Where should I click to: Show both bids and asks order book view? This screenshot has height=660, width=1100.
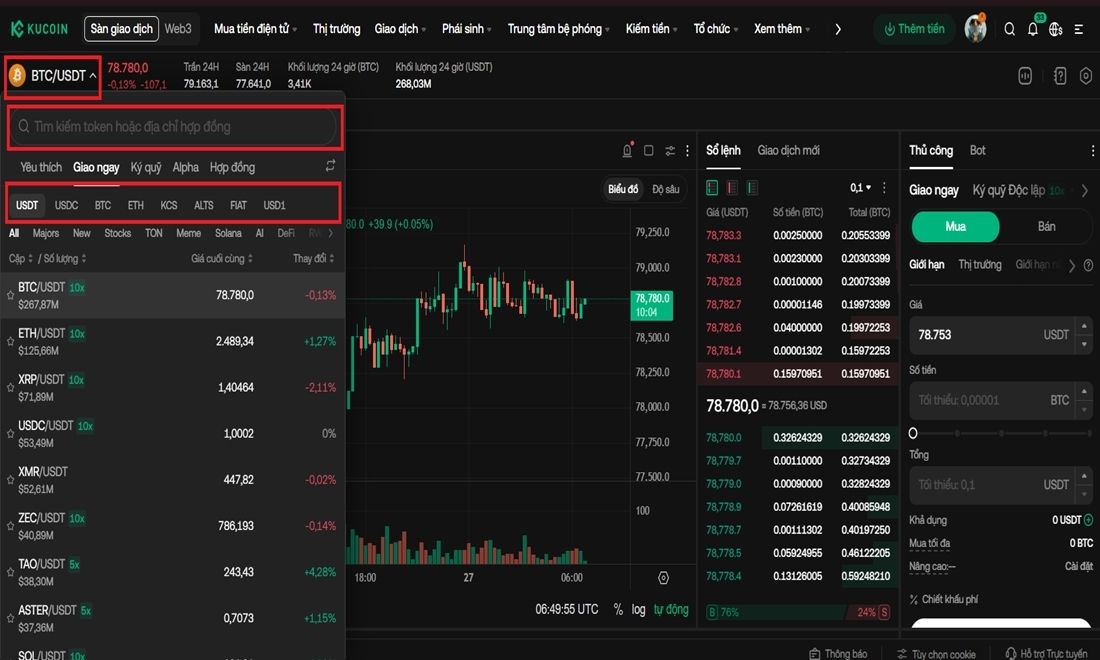click(x=712, y=187)
